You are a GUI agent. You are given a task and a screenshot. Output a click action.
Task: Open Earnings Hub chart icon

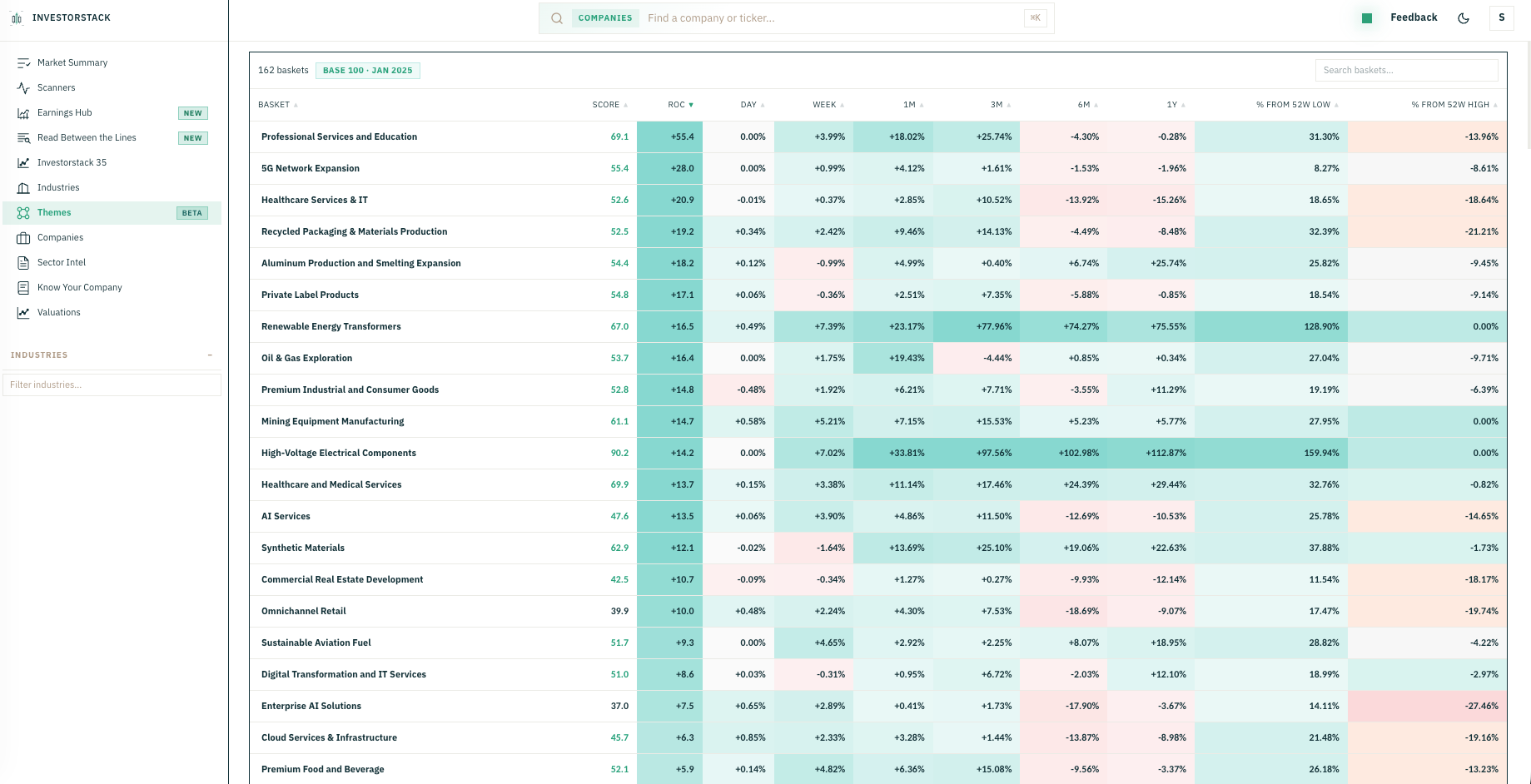click(x=23, y=112)
